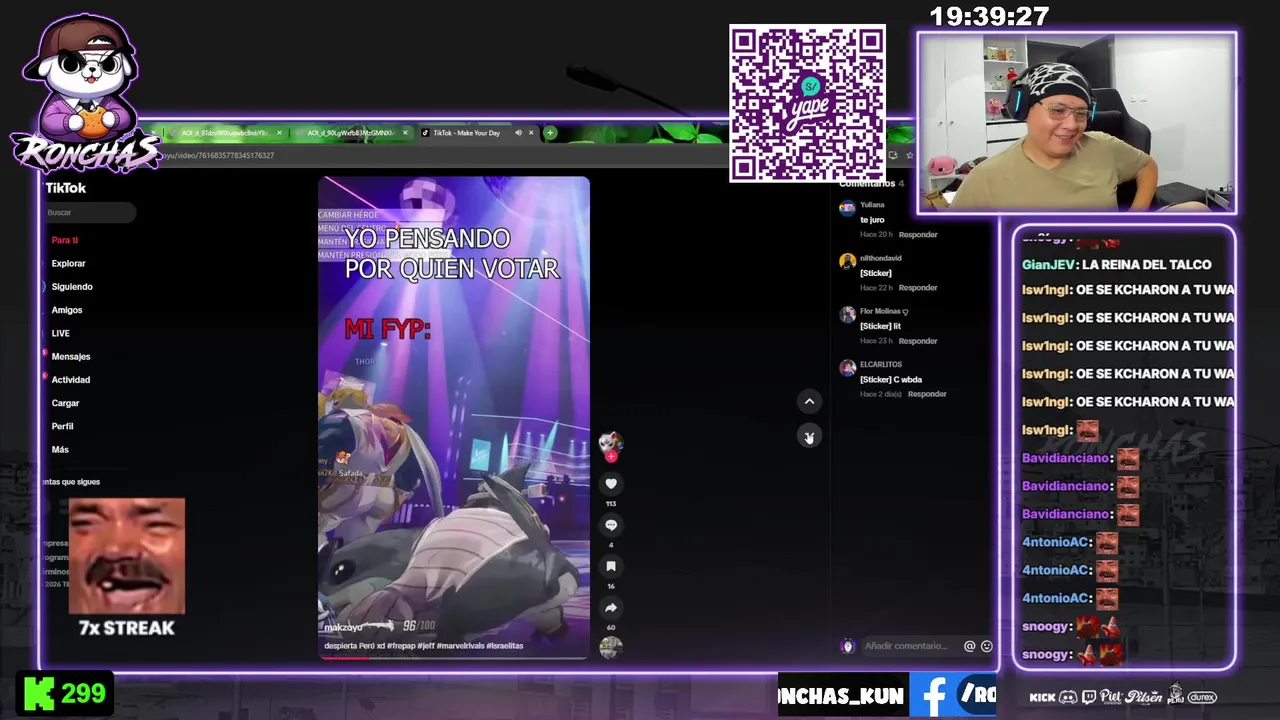The height and width of the screenshot is (720, 1280).
Task: Close the AOI_d_8Tdzy browser tab
Action: click(279, 133)
